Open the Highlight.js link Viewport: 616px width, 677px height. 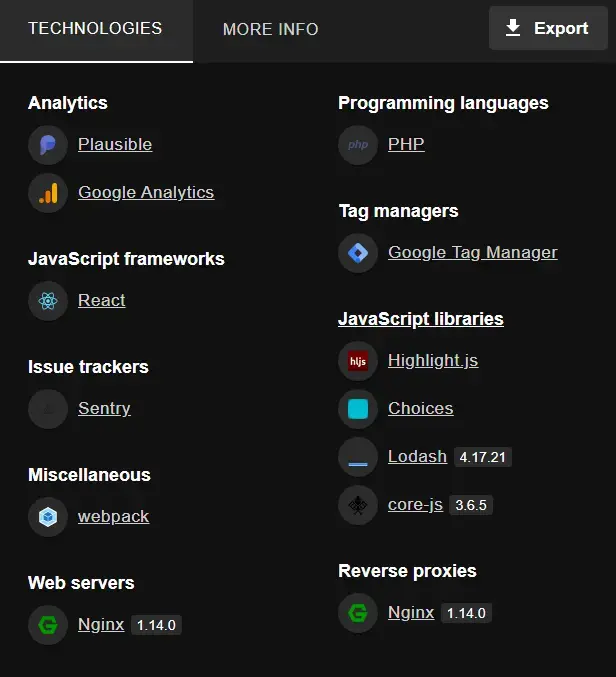pyautogui.click(x=433, y=361)
